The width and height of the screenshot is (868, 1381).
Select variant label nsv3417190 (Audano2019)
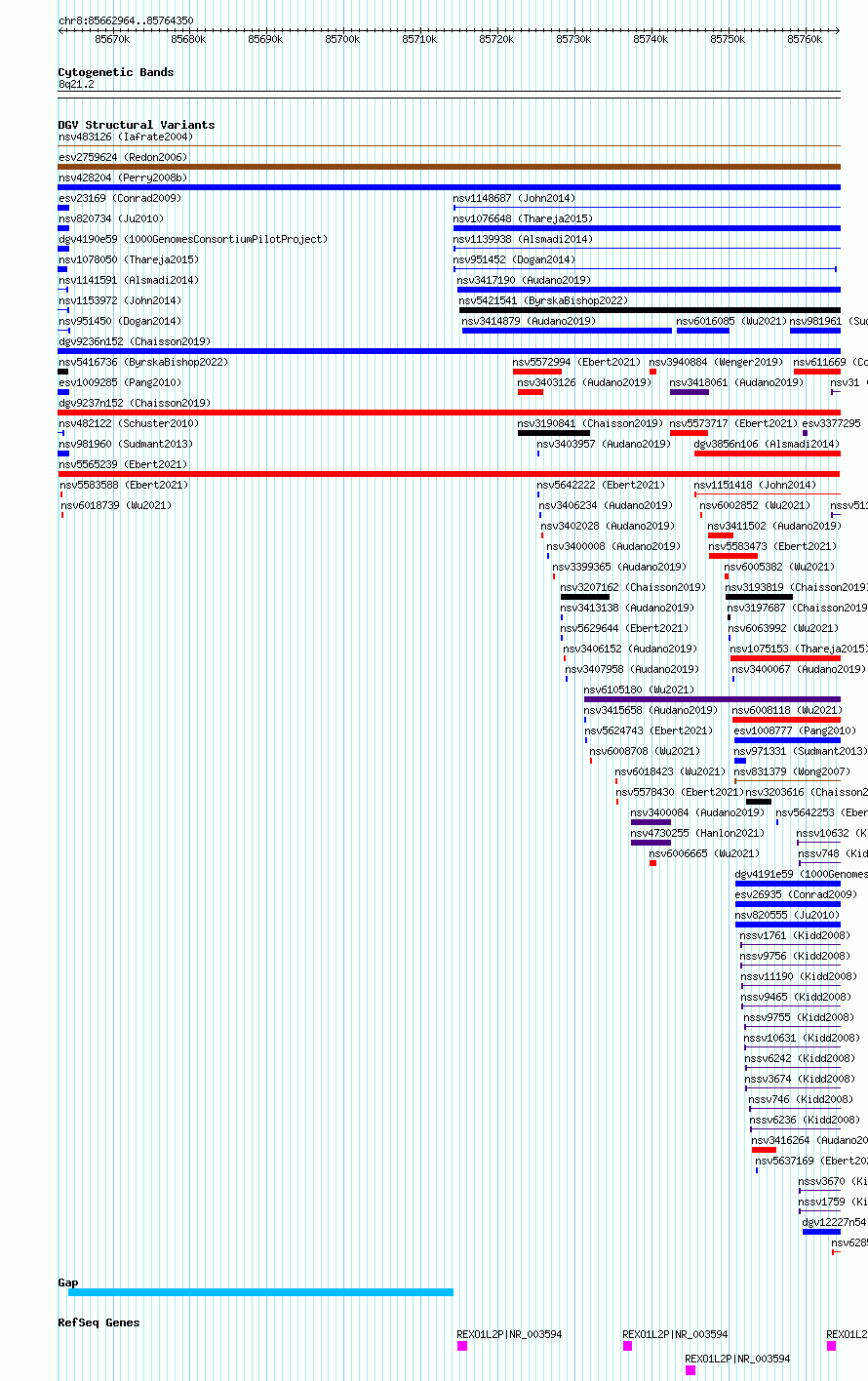[525, 280]
